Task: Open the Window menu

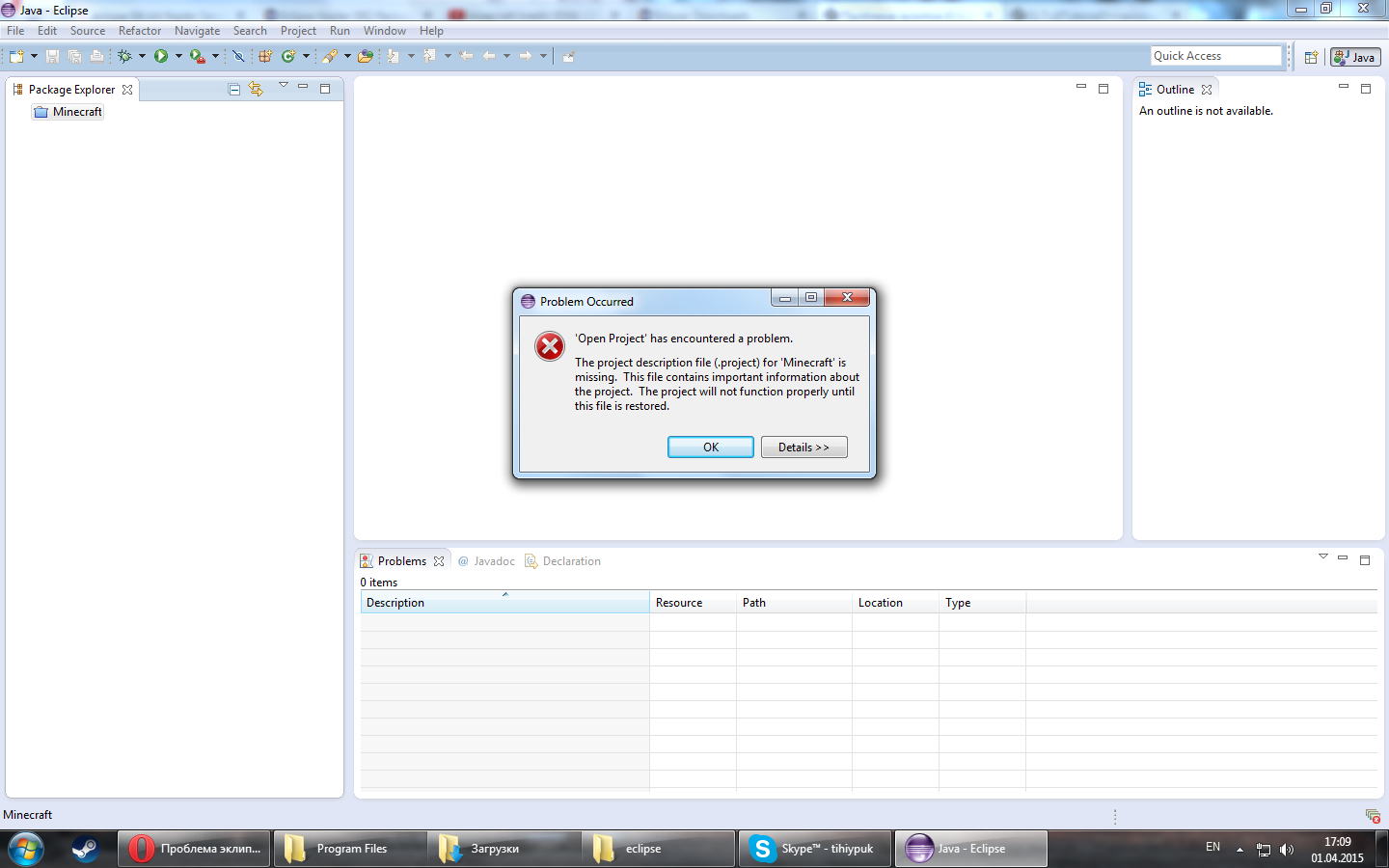Action: coord(385,31)
